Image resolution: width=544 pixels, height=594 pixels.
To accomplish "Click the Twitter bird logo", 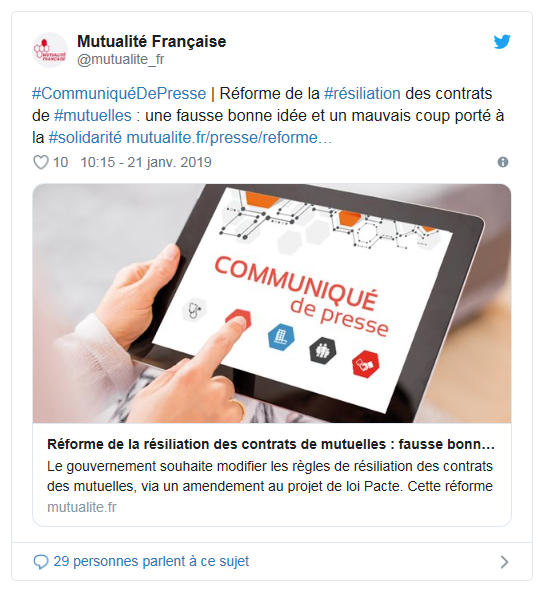I will pyautogui.click(x=502, y=42).
